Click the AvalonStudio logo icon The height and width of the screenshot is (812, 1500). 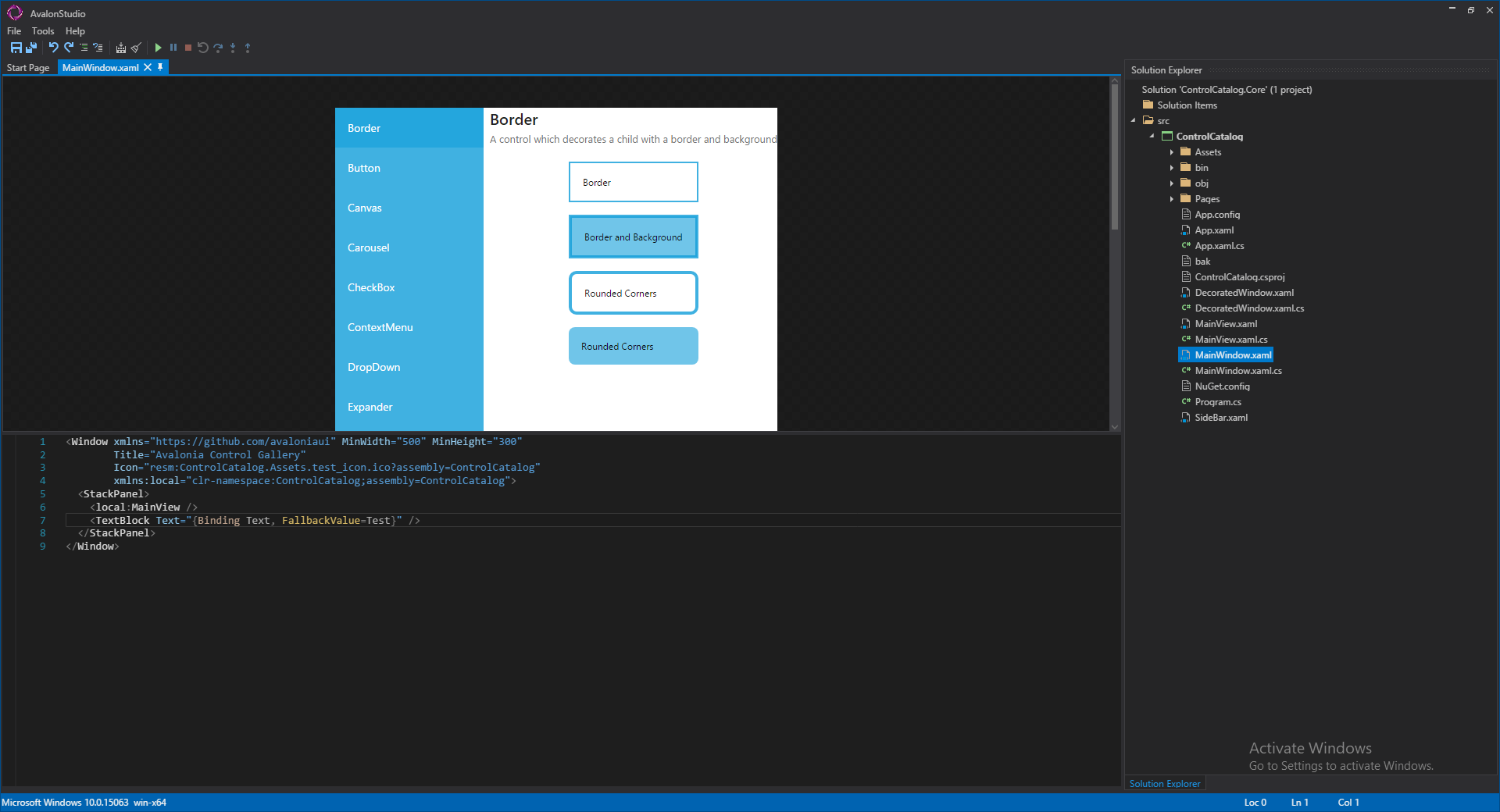(x=15, y=12)
